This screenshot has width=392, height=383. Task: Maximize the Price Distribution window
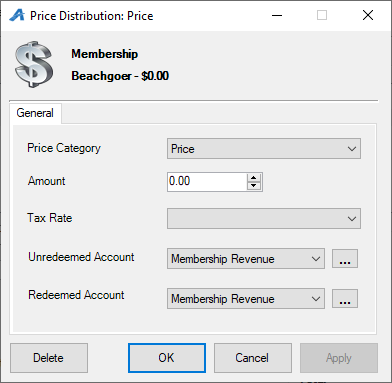(322, 15)
